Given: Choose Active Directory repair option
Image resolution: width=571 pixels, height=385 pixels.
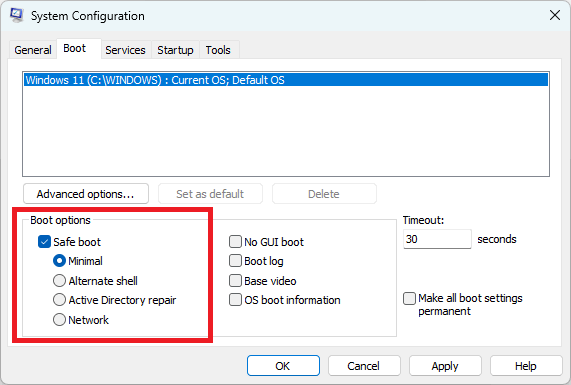Looking at the screenshot, I should coord(59,300).
